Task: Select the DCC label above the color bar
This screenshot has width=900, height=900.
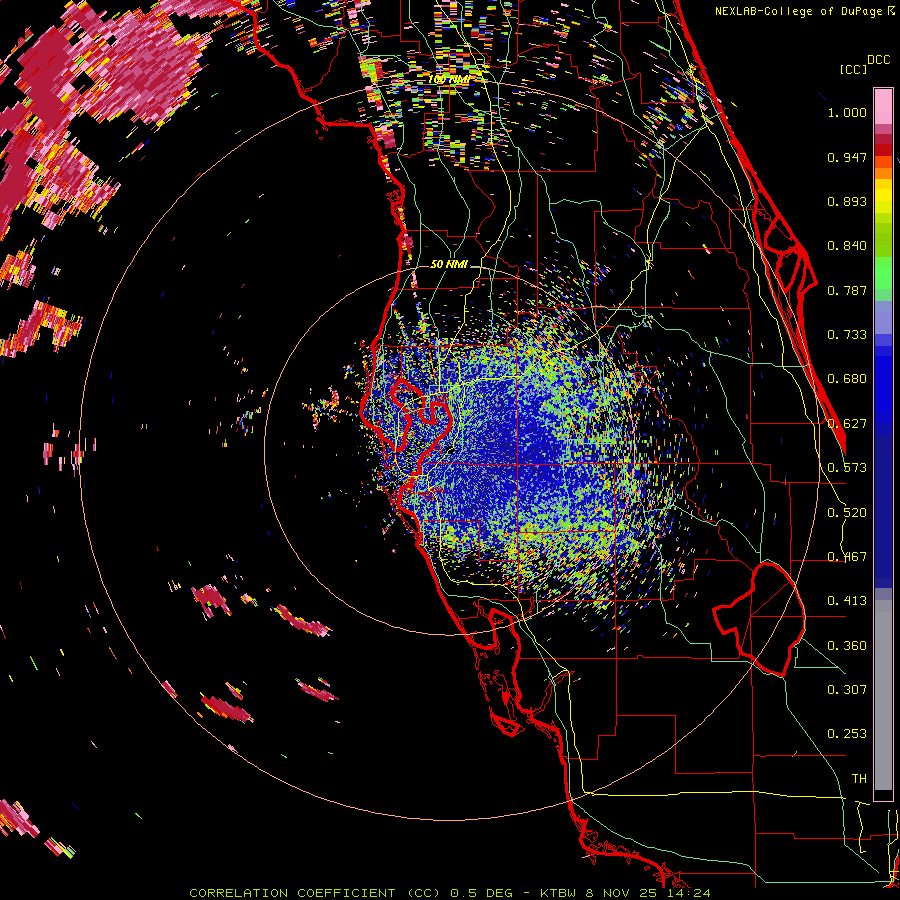Action: click(878, 60)
